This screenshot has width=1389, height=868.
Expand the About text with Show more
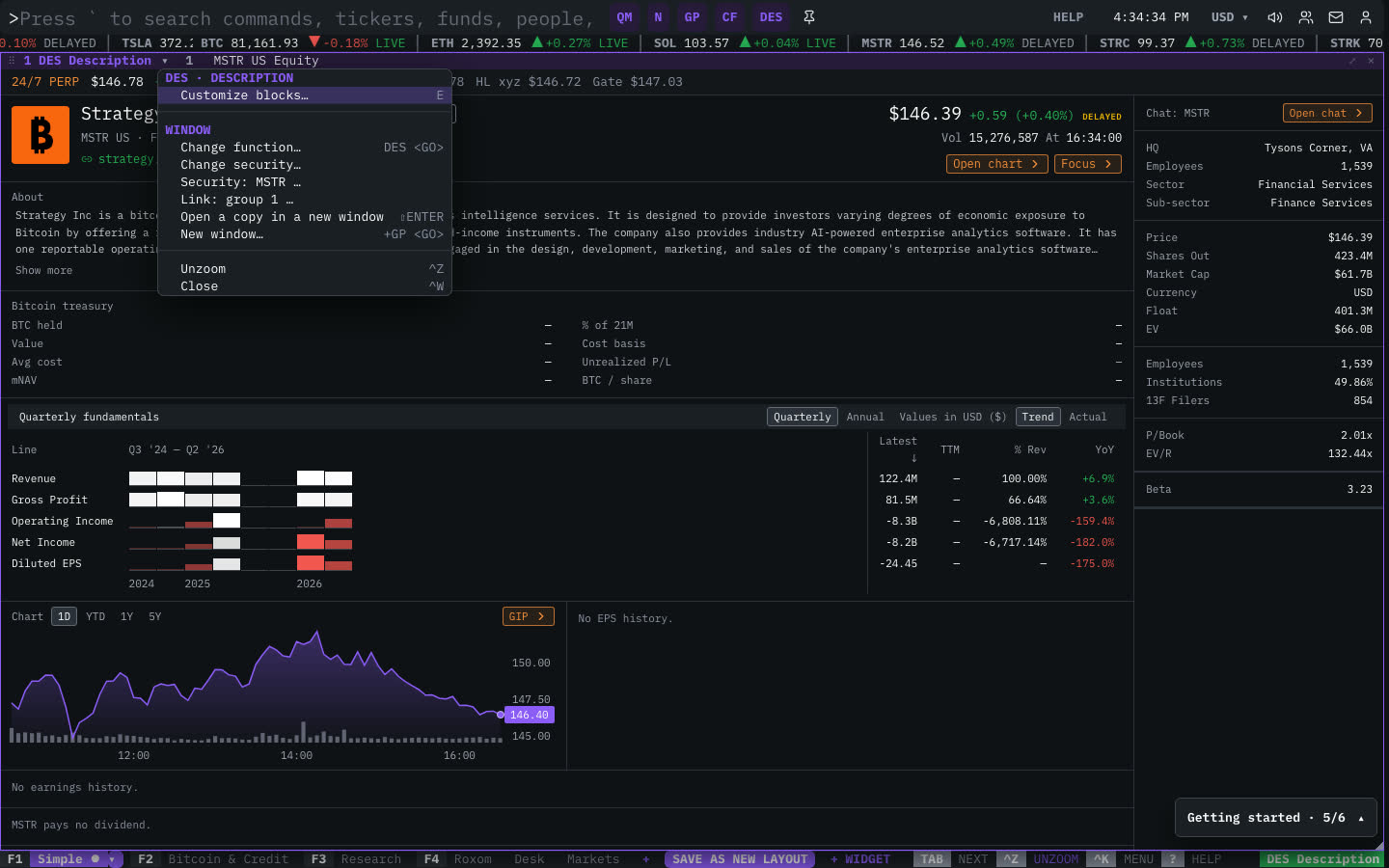coord(43,270)
